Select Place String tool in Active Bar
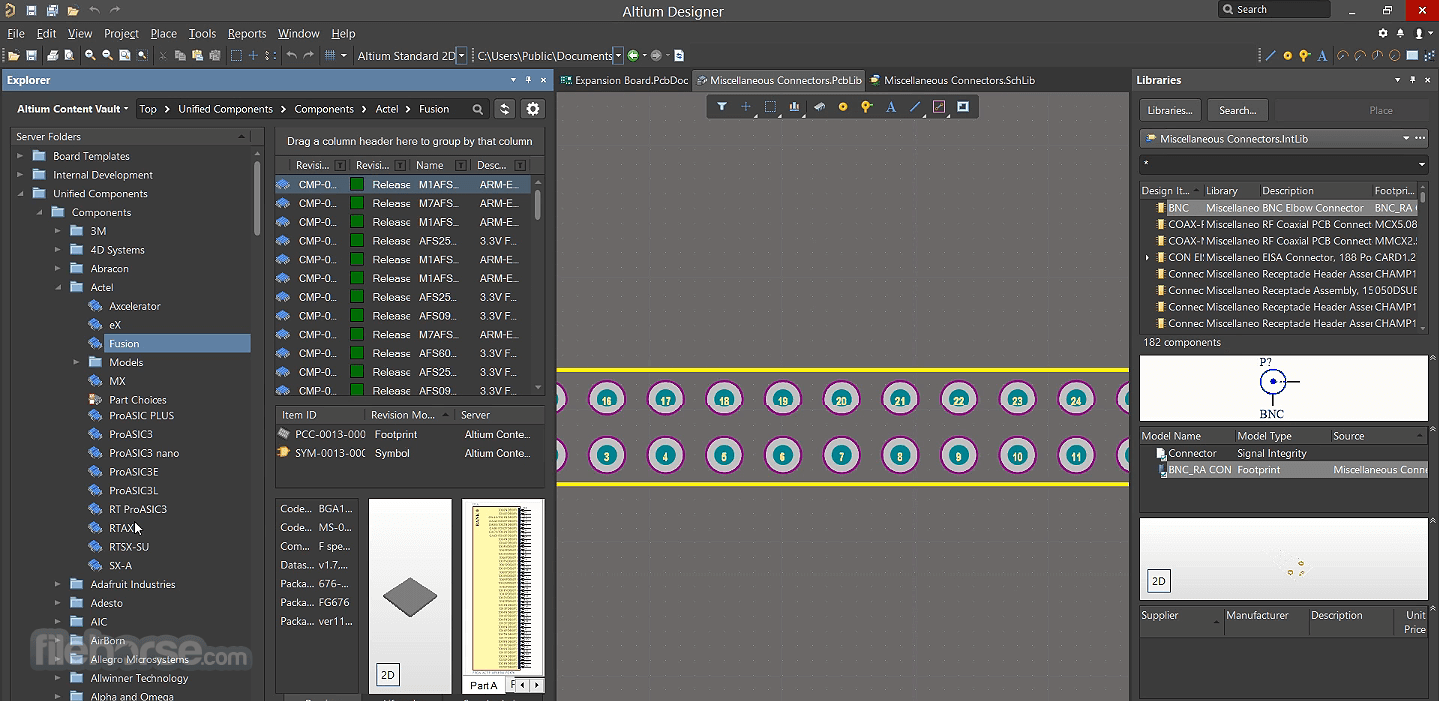The height and width of the screenshot is (701, 1439). (x=891, y=107)
